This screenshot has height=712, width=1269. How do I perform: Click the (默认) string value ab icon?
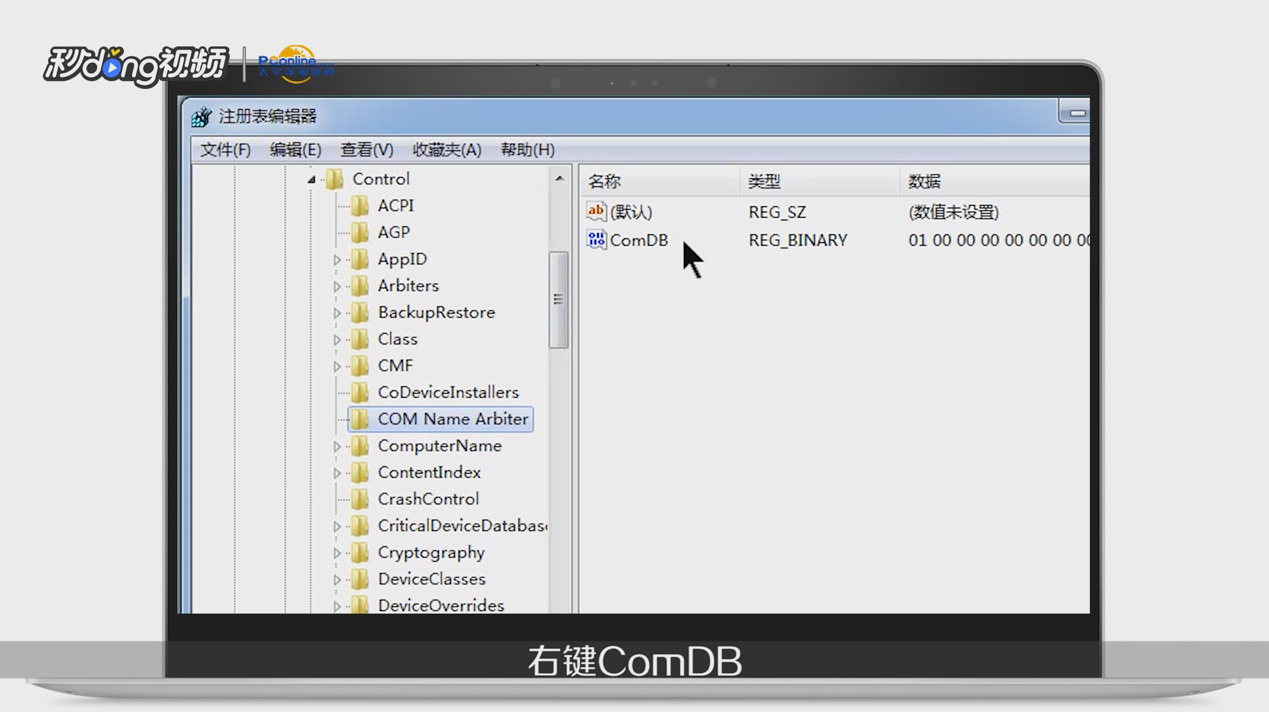pos(596,211)
